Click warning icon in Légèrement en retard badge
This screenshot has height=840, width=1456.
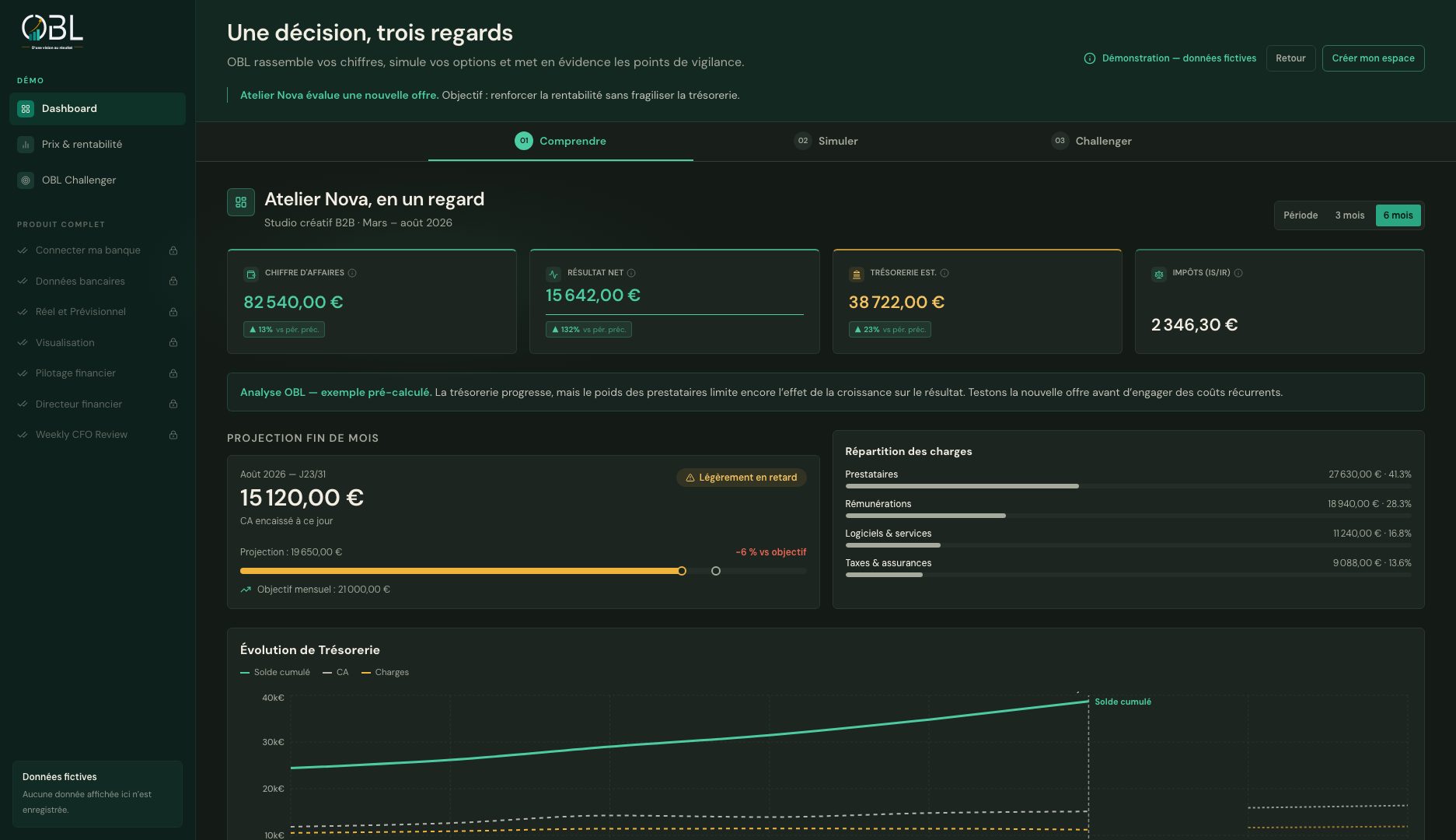690,478
